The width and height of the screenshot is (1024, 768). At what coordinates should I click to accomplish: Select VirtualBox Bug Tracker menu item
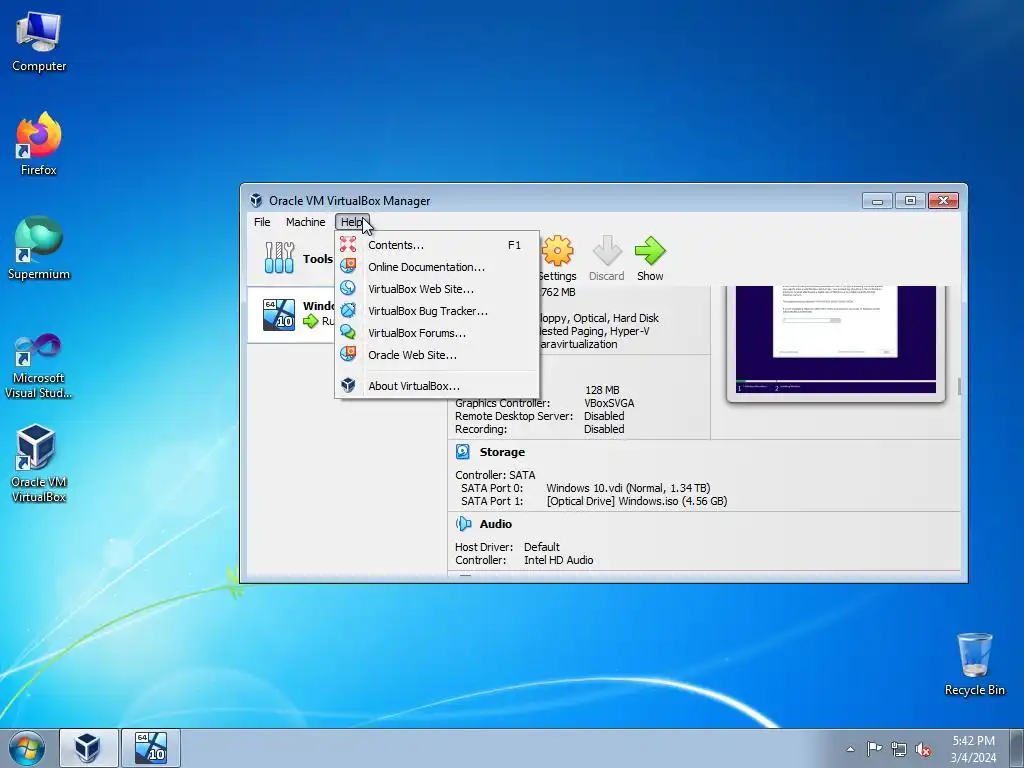coord(436,311)
